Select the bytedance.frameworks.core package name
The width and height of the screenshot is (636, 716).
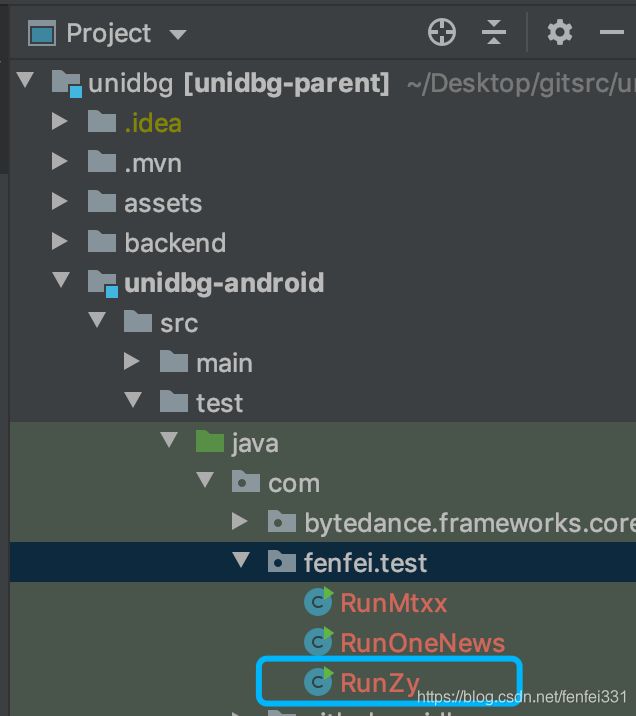click(x=470, y=523)
